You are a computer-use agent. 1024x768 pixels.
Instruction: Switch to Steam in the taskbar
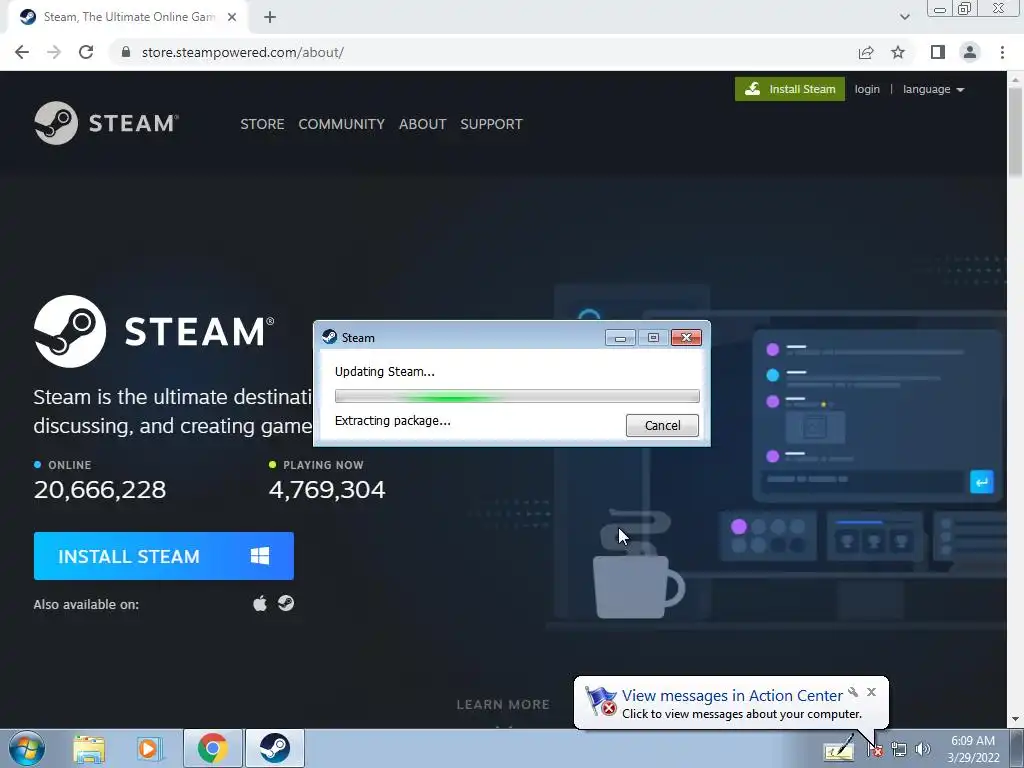click(275, 748)
